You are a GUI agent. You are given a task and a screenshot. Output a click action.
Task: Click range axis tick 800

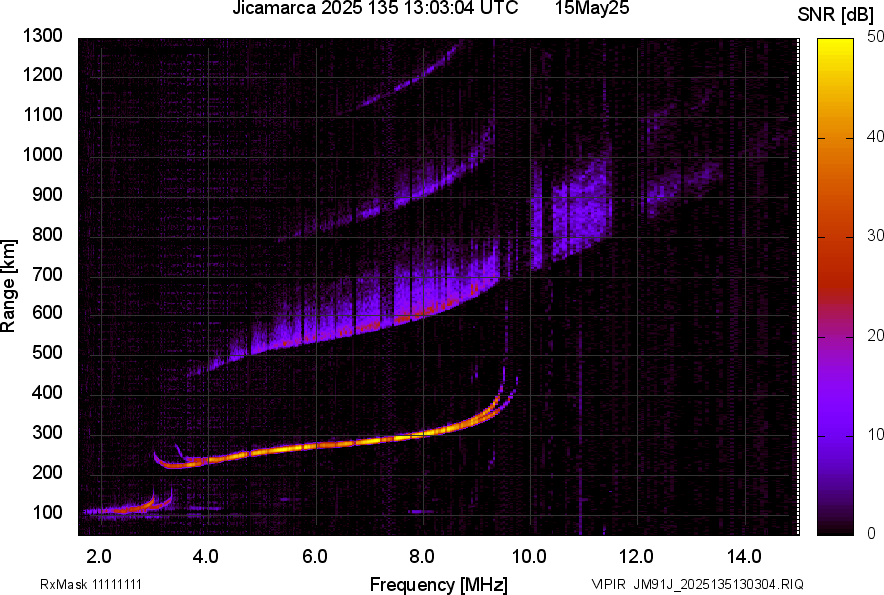(47, 234)
